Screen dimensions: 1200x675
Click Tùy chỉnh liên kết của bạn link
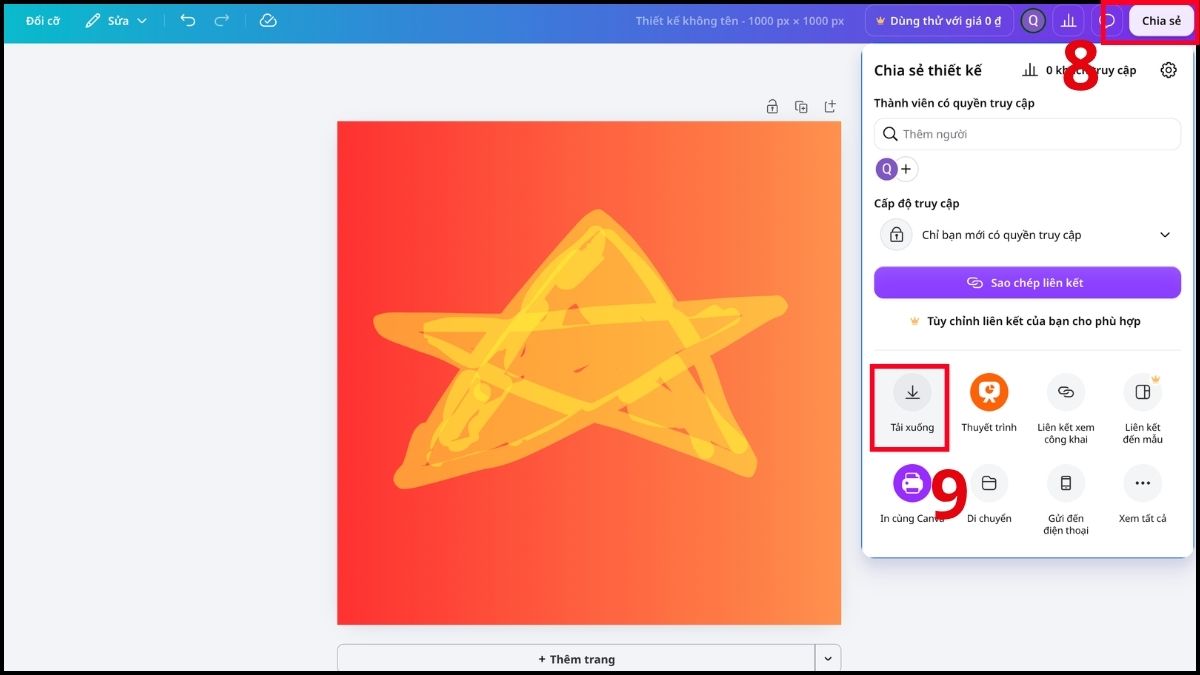tap(1025, 321)
